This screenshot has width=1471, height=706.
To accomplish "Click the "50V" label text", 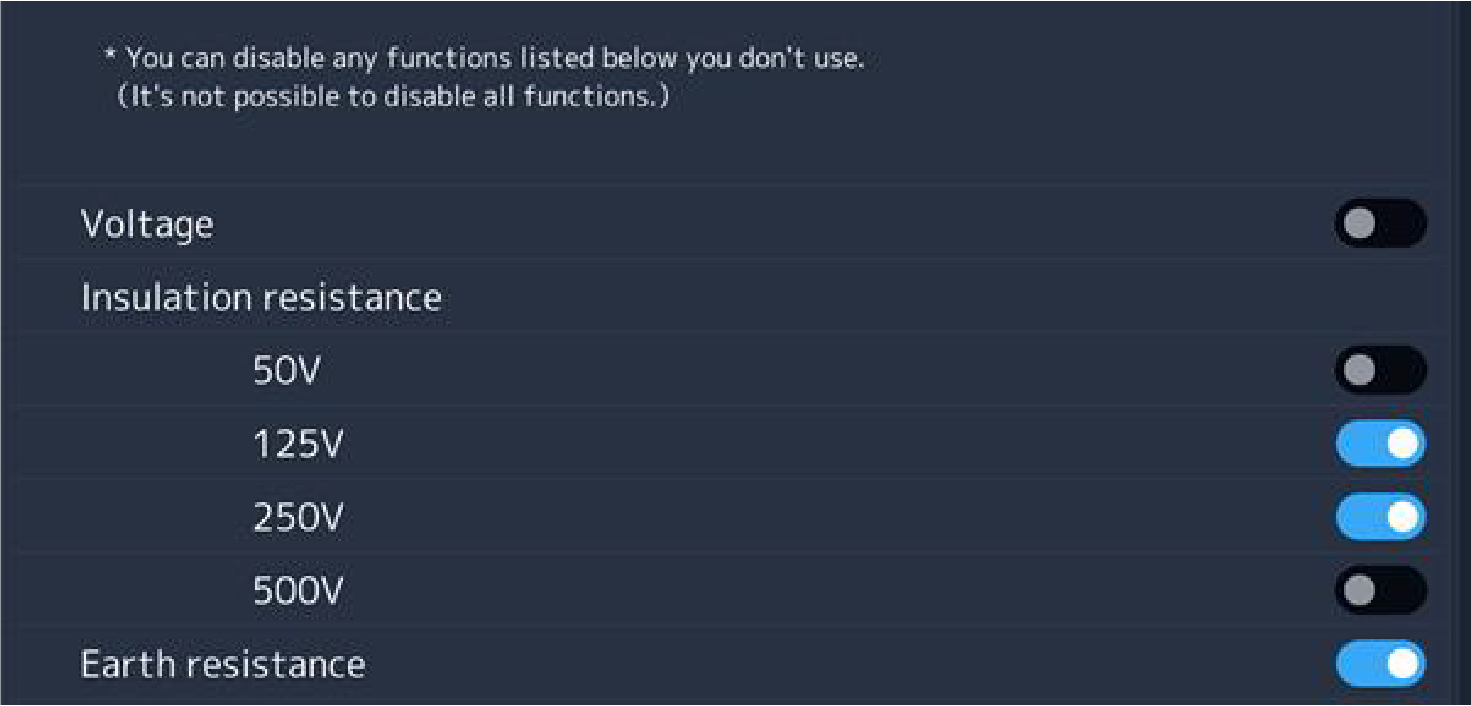I will [x=287, y=371].
